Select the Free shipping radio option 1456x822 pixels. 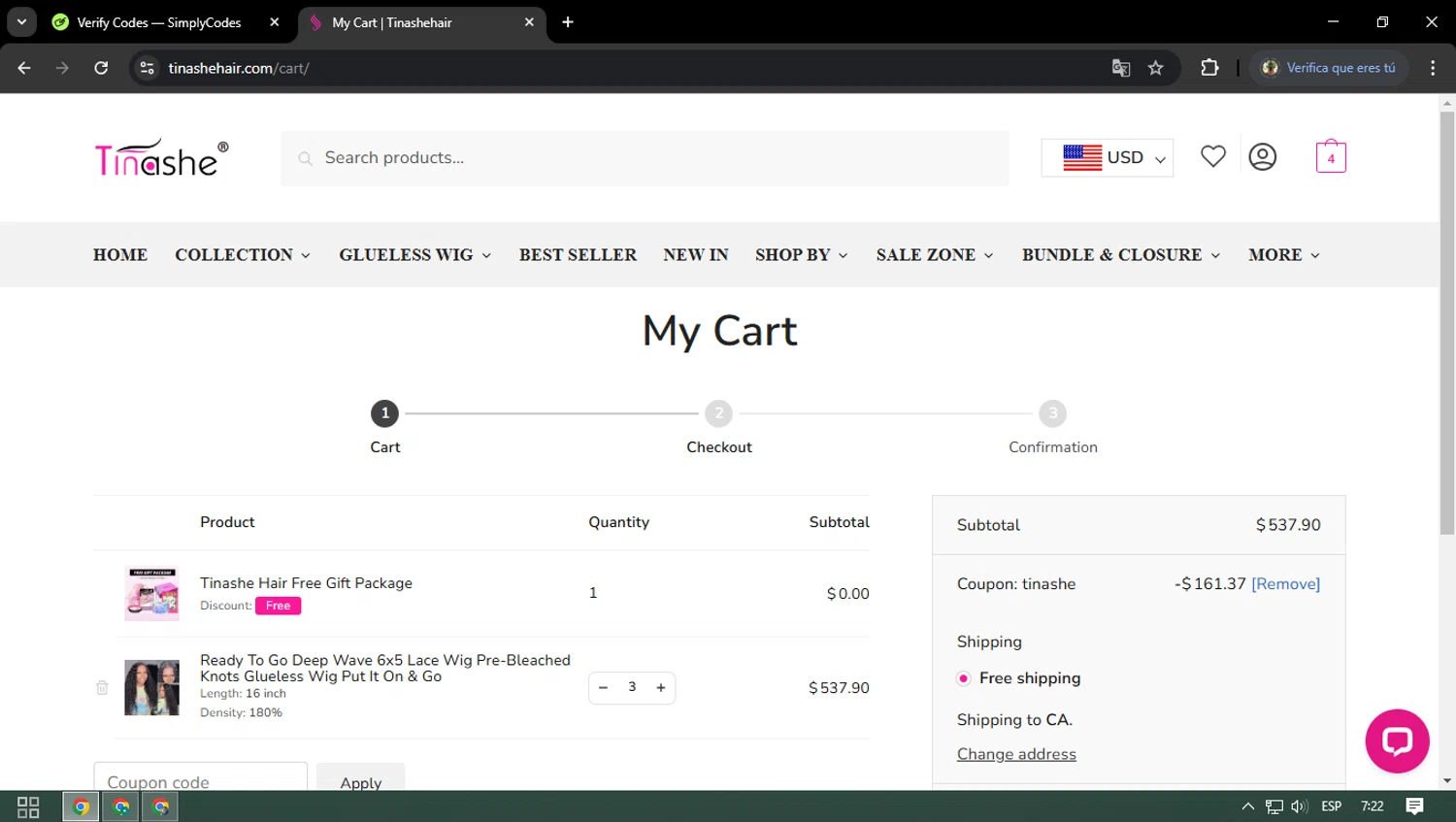point(963,678)
